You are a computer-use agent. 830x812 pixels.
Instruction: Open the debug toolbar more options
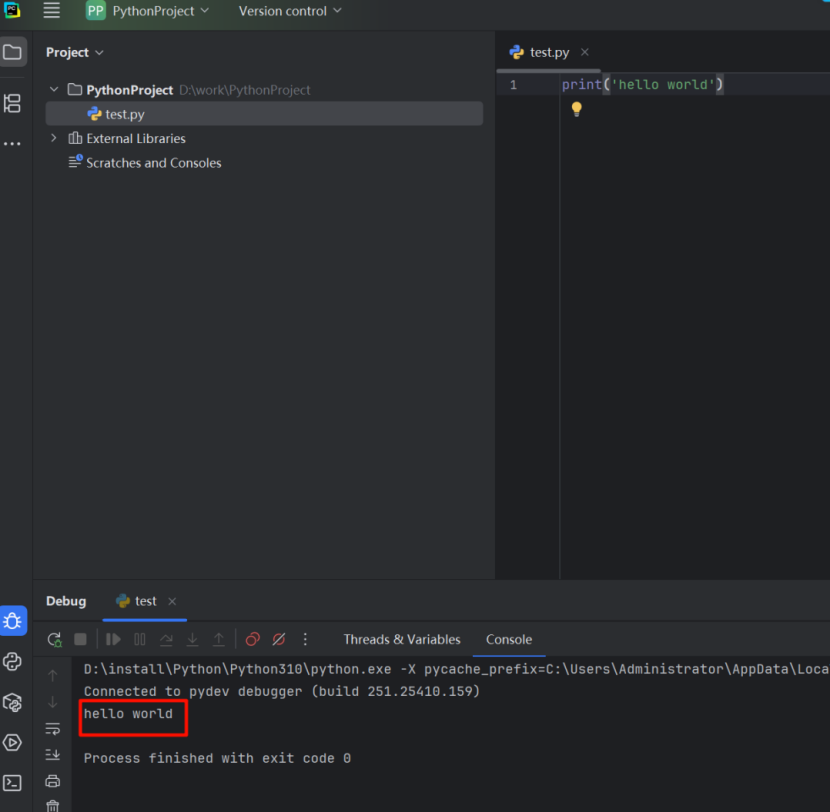click(x=305, y=639)
